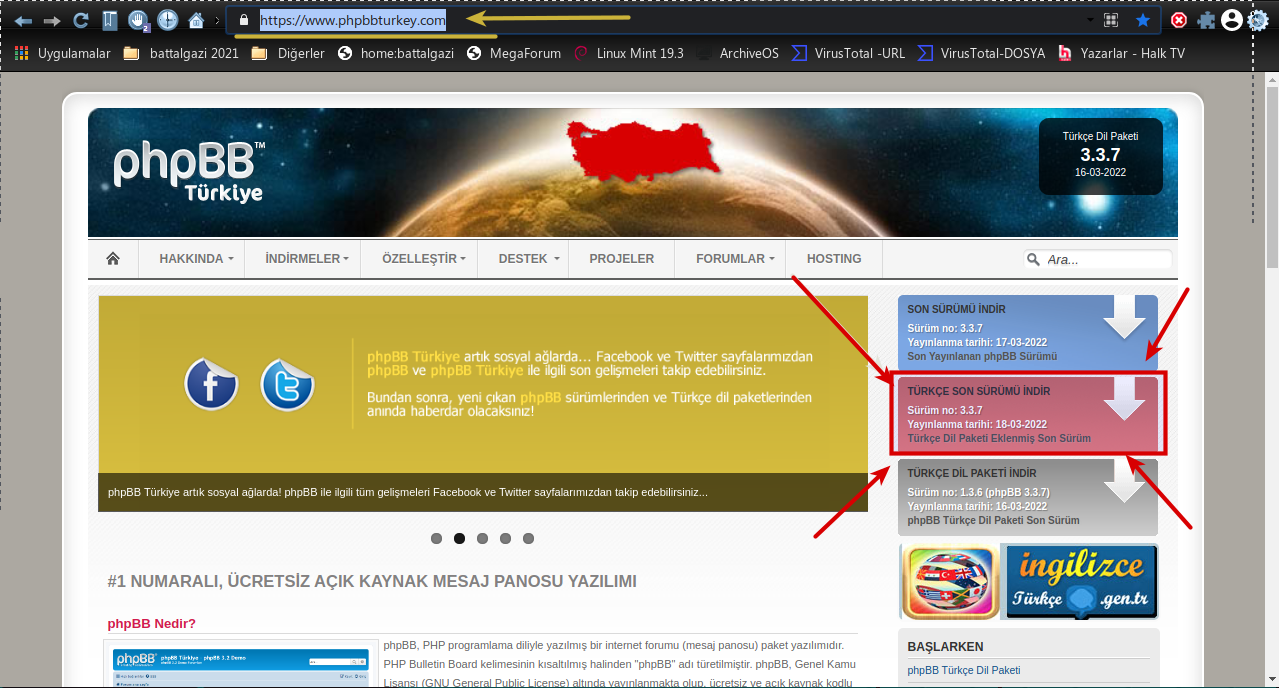This screenshot has width=1279, height=688.
Task: Open the browser settings gear icon
Action: pos(1258,20)
